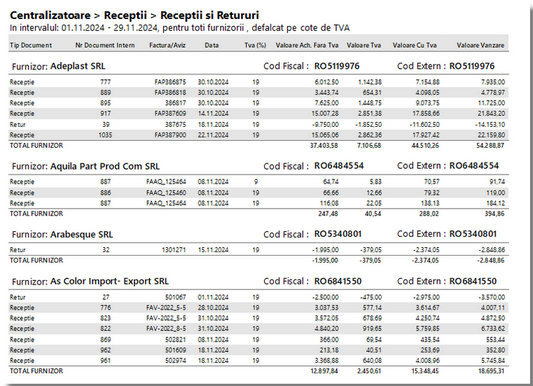Click As Color total sale value 18.695,31
Screen dimensions: 533x386
[x=491, y=371]
